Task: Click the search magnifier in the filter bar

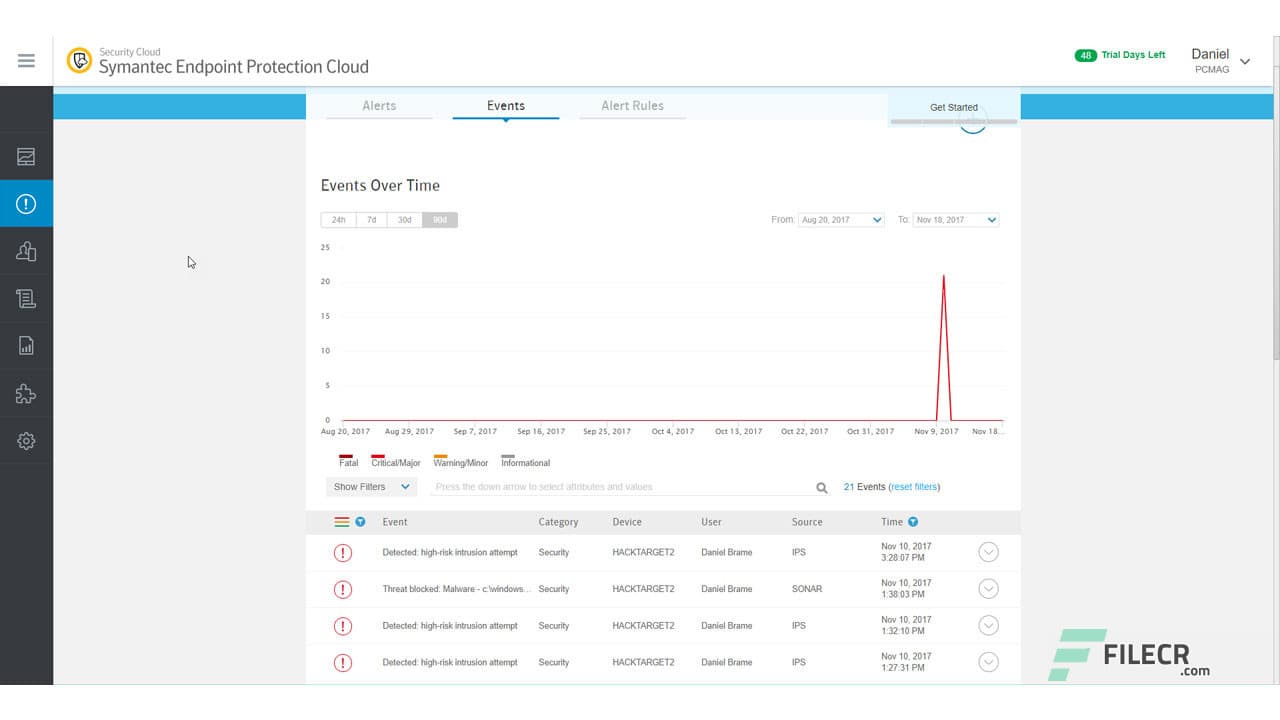Action: (x=821, y=487)
